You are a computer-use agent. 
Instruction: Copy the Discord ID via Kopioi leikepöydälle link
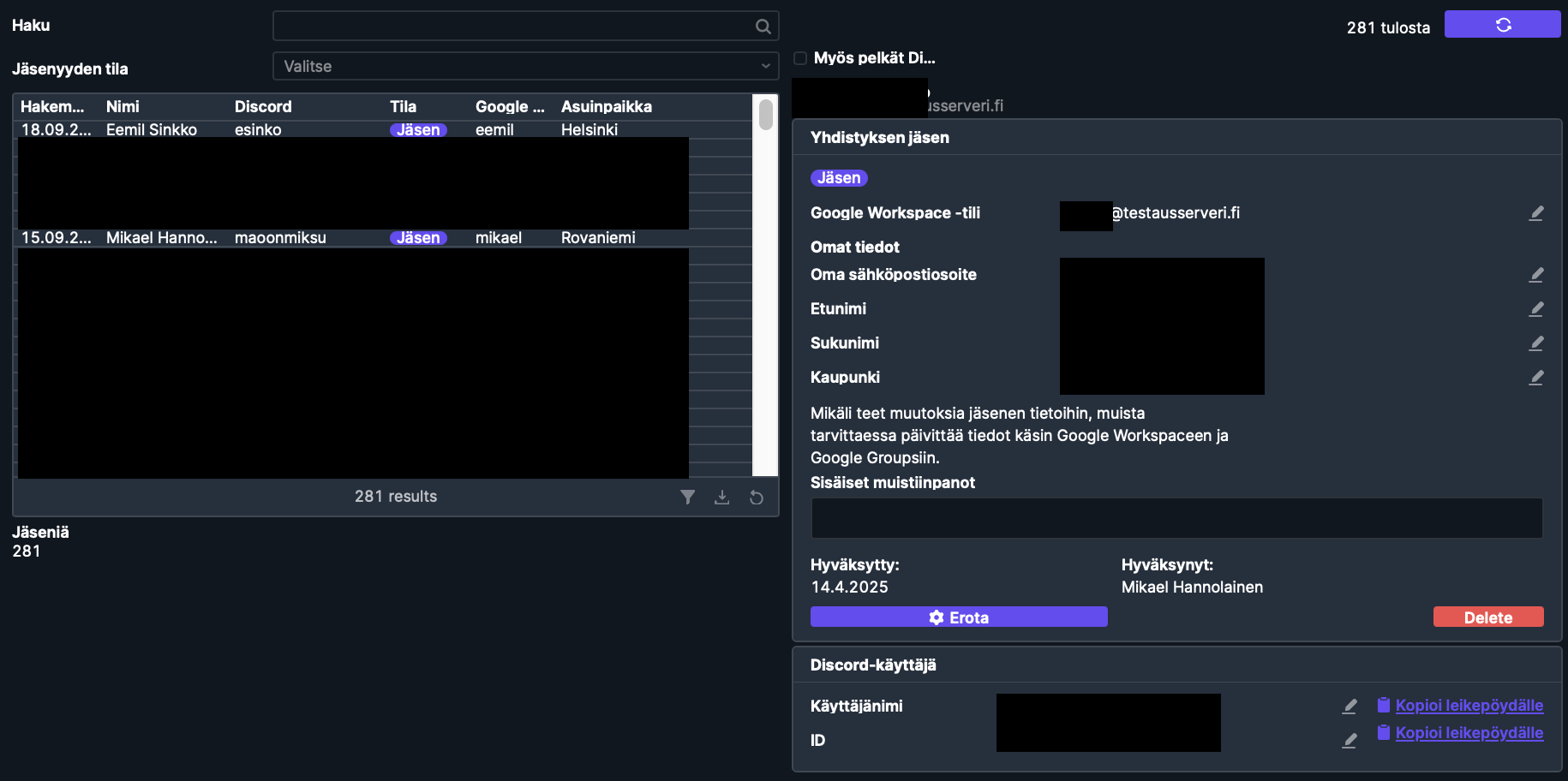1468,733
